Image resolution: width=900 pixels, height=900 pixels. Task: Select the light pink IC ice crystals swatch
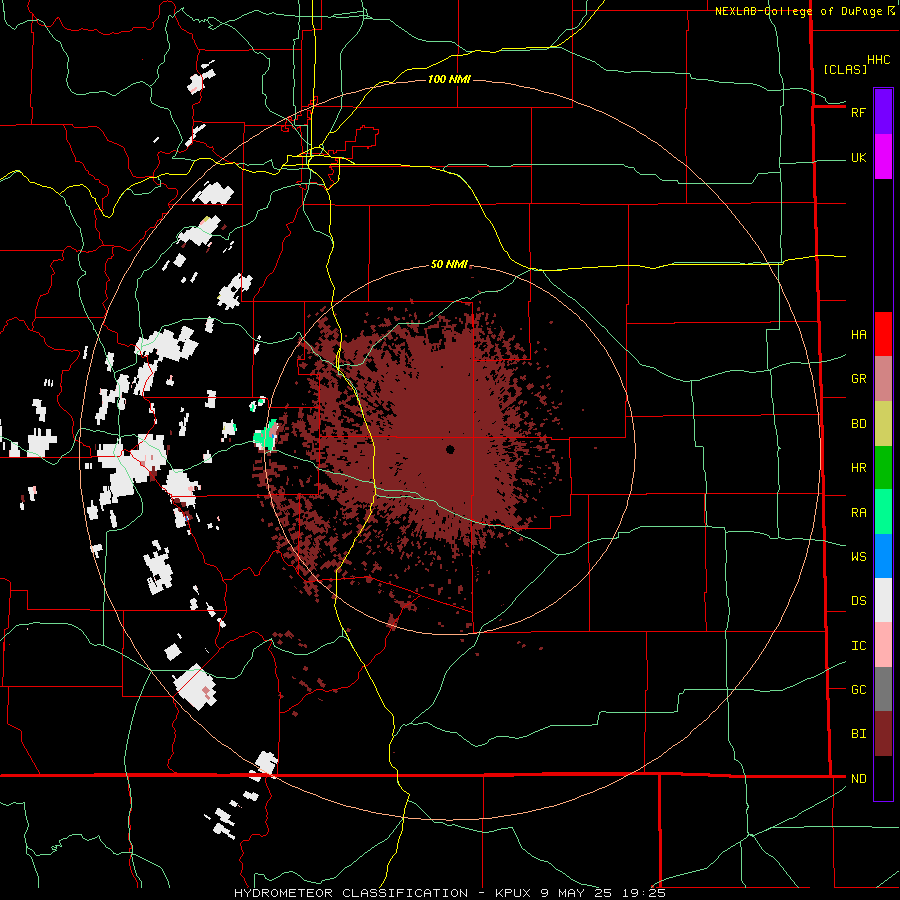(883, 645)
